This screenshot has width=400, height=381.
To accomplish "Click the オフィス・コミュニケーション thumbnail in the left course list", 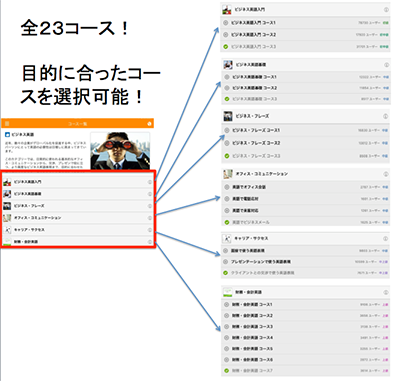I will tap(7, 218).
